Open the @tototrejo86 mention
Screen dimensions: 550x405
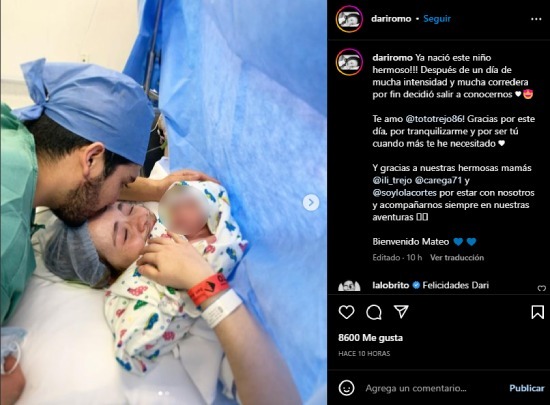tap(435, 119)
